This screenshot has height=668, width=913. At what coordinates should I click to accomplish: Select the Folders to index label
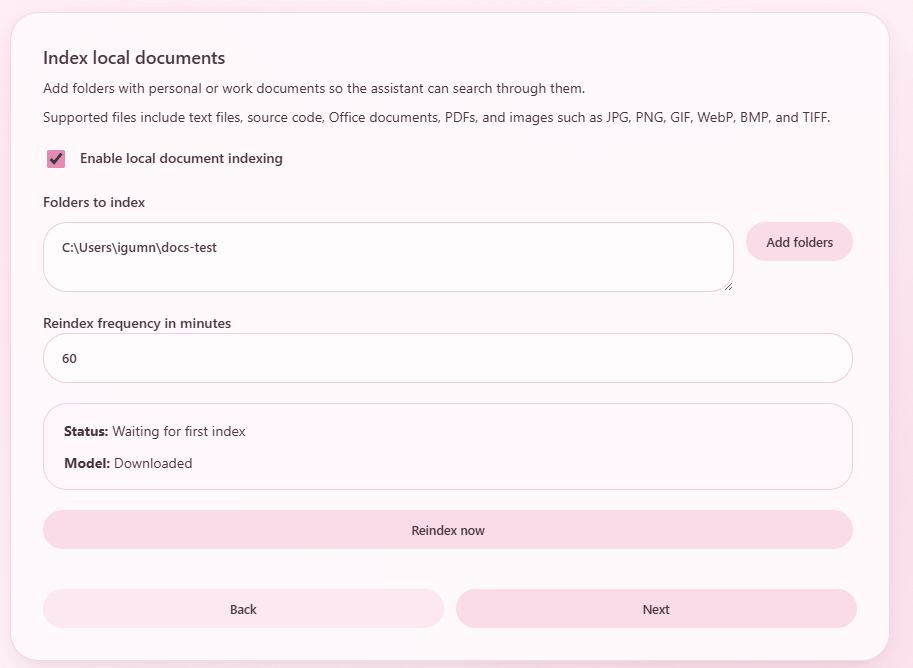(93, 202)
